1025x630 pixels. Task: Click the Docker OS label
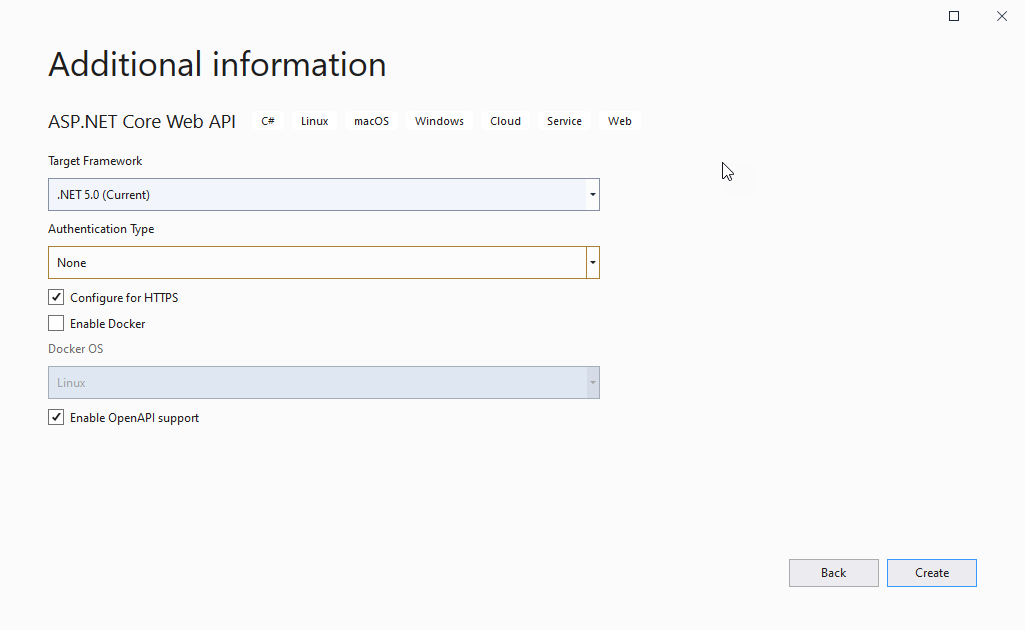(x=76, y=349)
